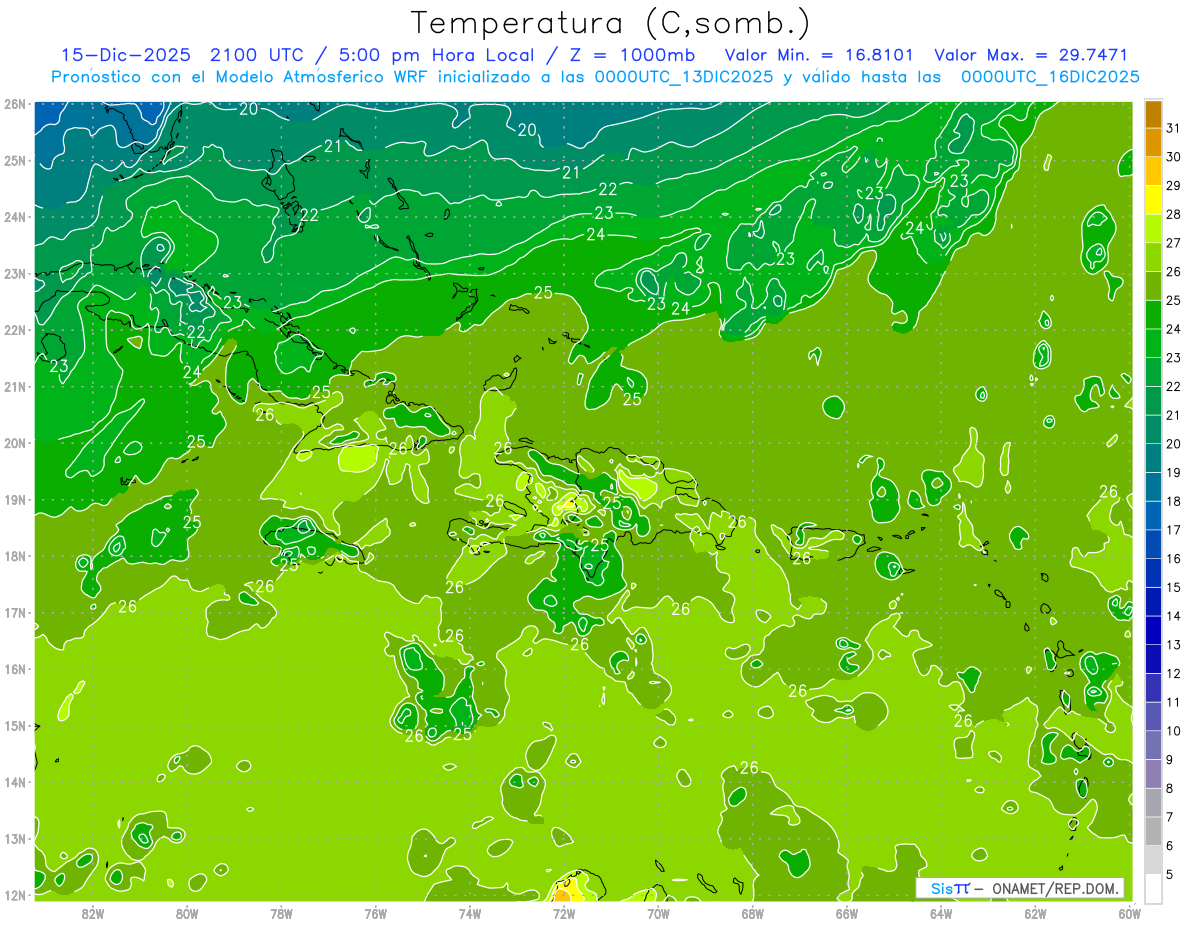Click longitude label '68W'
Screen dimensions: 1200x927
(x=753, y=913)
